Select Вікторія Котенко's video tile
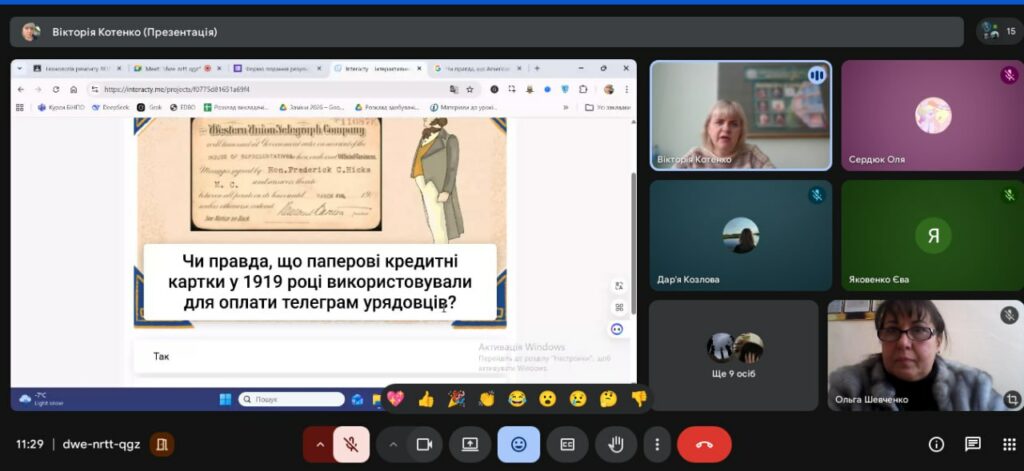1024x471 pixels. tap(740, 115)
